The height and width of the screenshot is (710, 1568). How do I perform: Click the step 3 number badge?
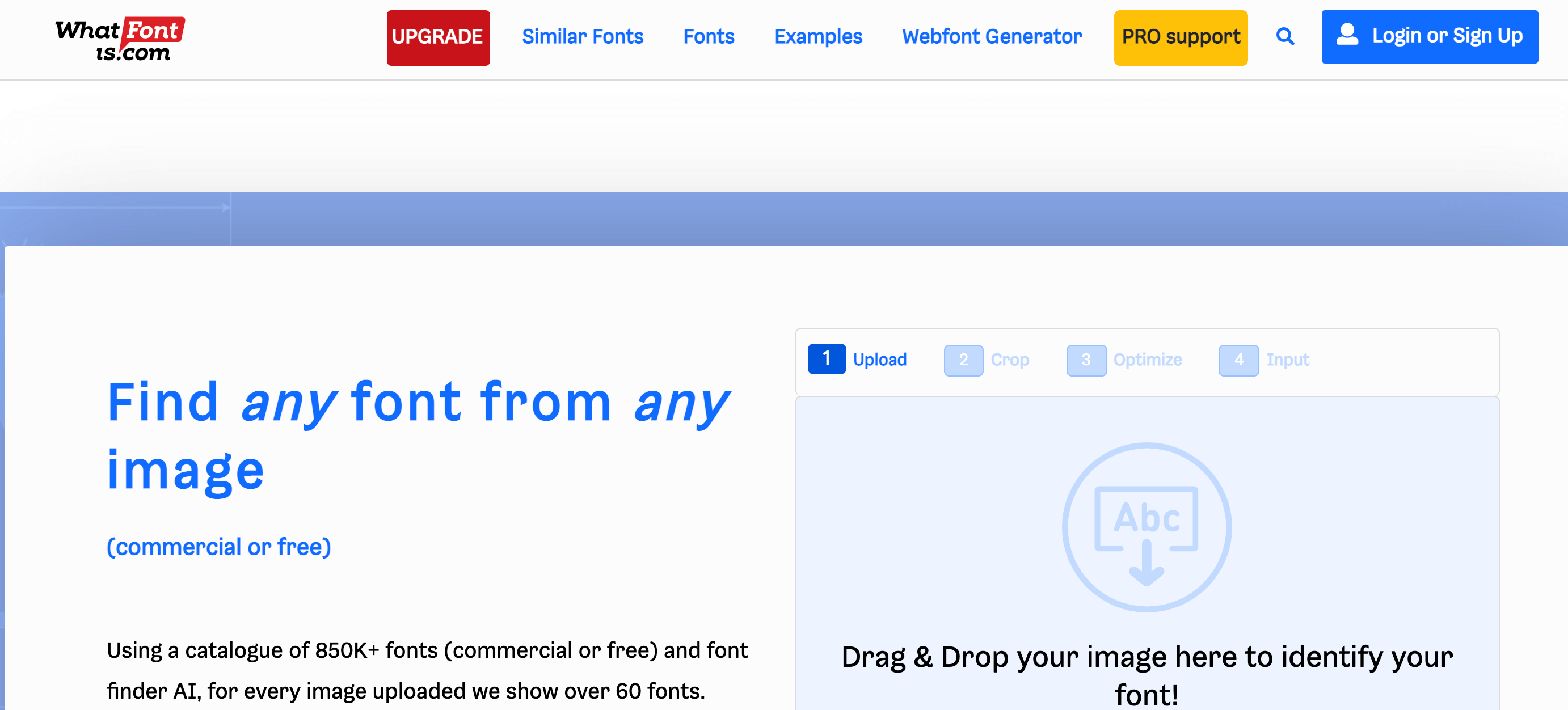tap(1086, 360)
